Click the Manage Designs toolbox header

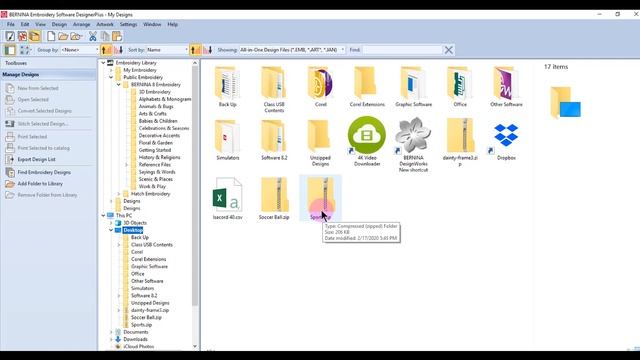48,75
